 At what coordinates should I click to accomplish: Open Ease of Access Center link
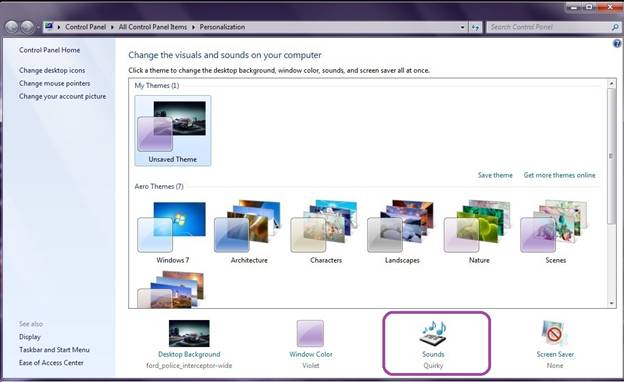tap(51, 363)
